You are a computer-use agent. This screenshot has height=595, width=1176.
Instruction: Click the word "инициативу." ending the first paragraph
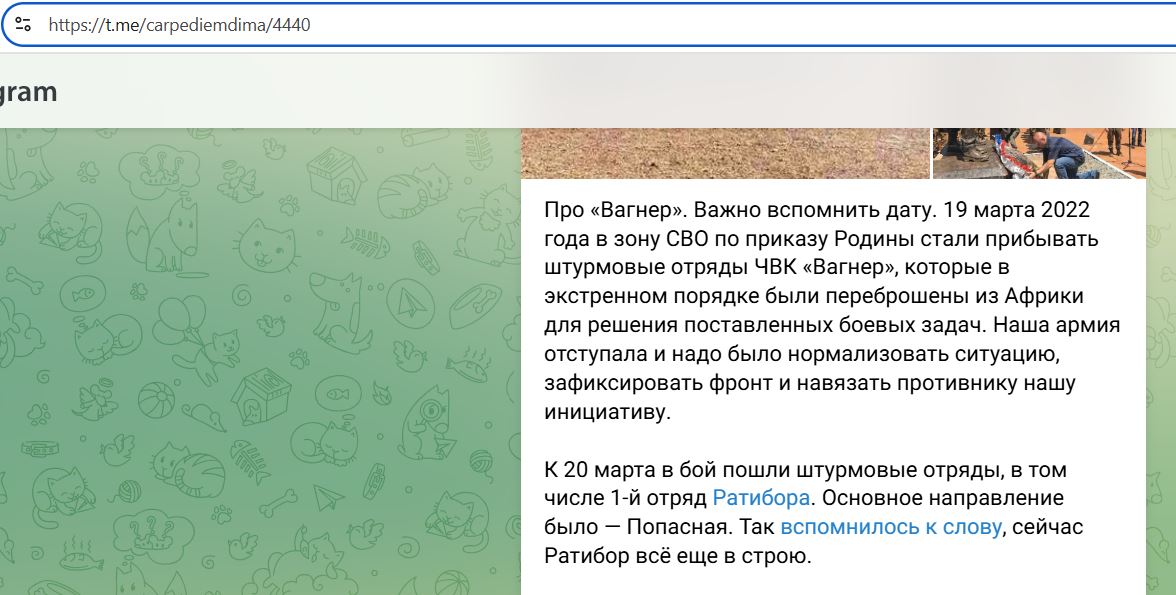coord(608,412)
